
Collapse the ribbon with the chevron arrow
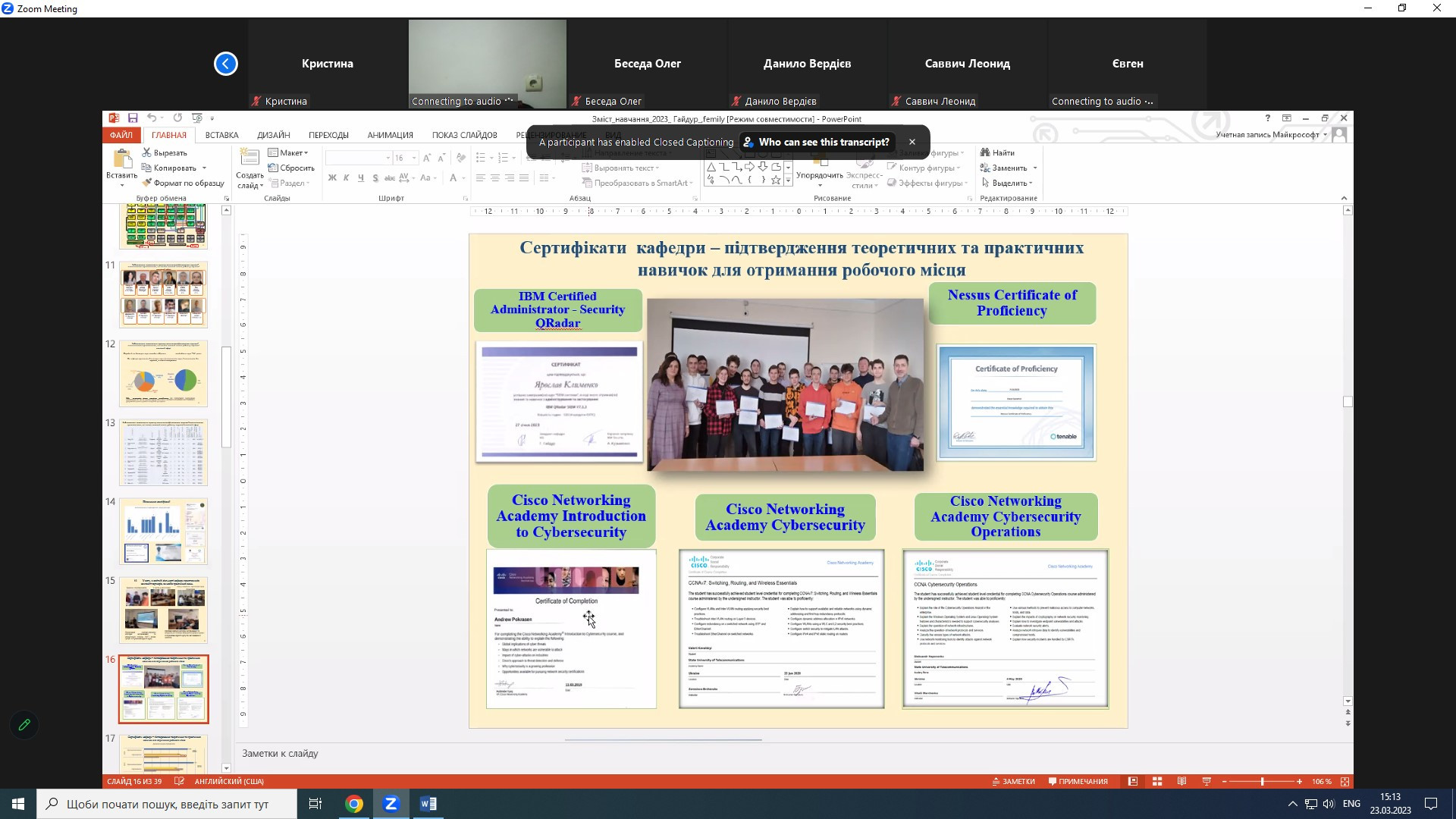point(1344,199)
